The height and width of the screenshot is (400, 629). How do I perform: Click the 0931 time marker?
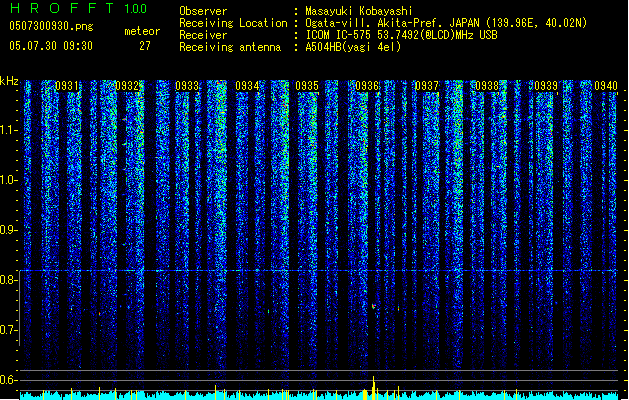pyautogui.click(x=67, y=86)
